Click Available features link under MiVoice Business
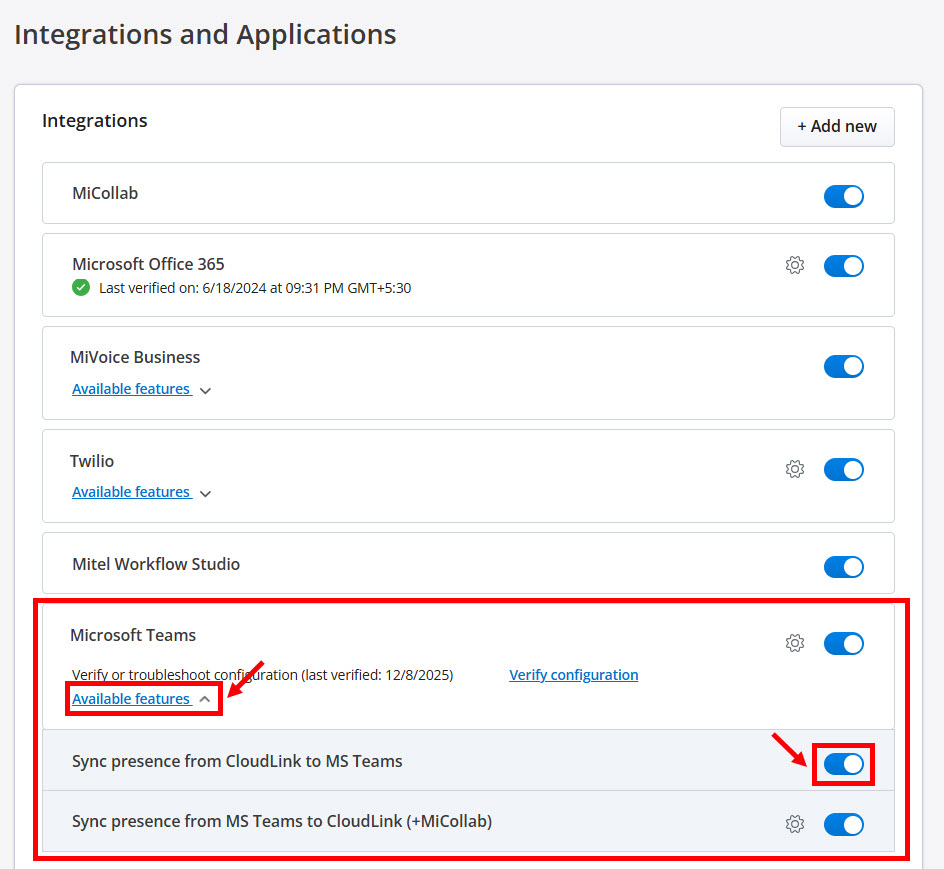This screenshot has height=869, width=944. point(131,389)
